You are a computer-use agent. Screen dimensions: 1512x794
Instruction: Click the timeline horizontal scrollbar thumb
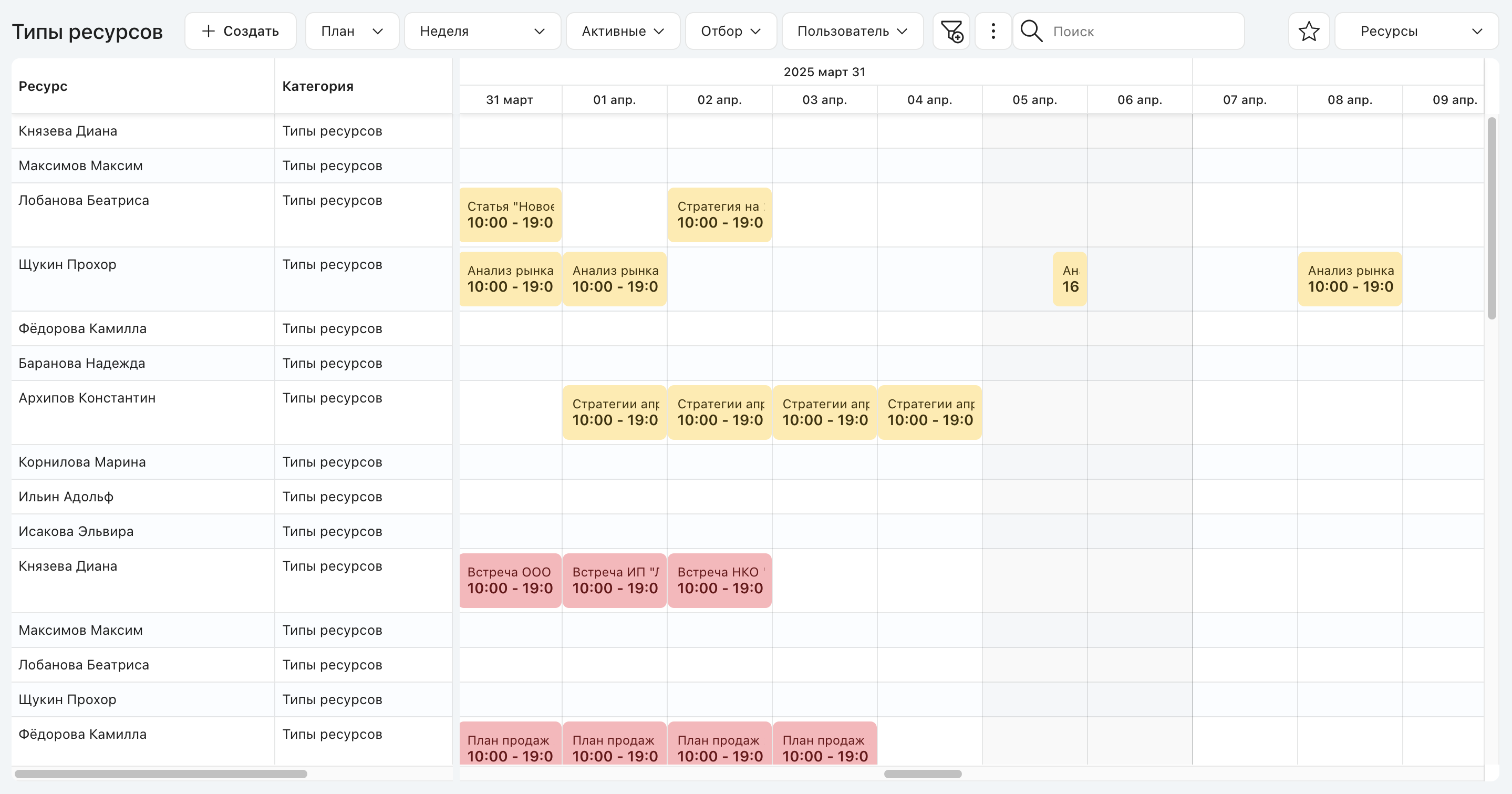[923, 774]
